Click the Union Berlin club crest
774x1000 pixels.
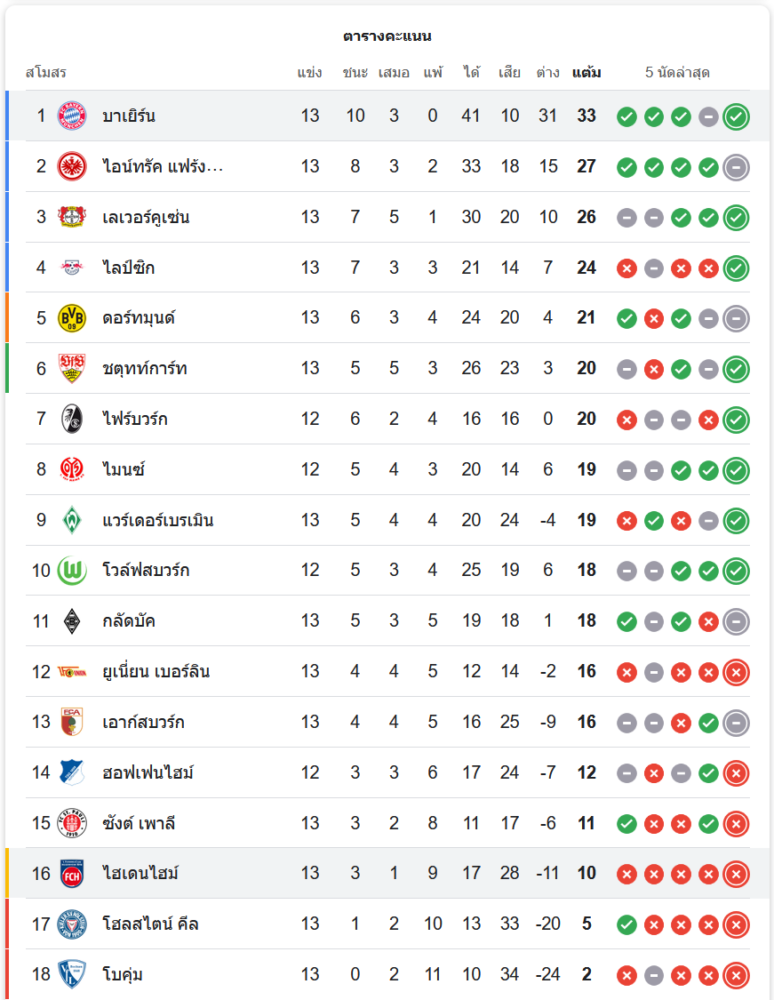(x=72, y=671)
